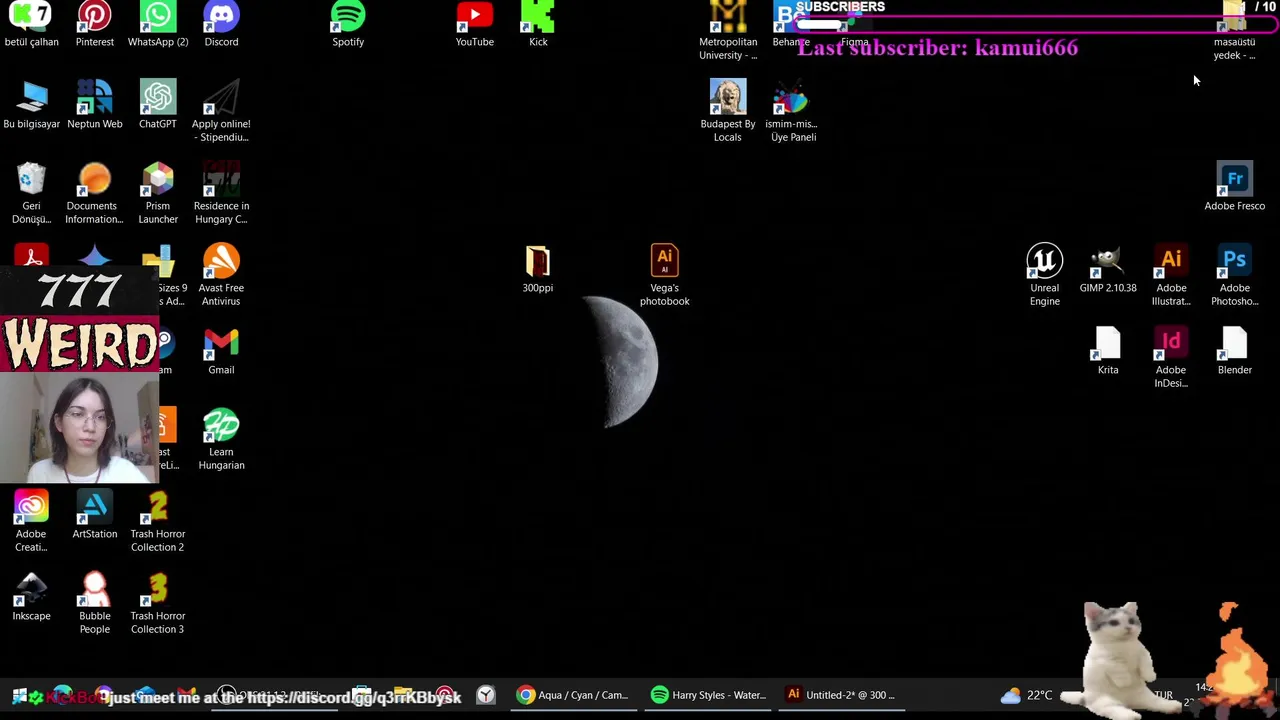Screen dimensions: 1280x720
Task: Switch to Spotify Harry Styles taskbar window
Action: 708,695
